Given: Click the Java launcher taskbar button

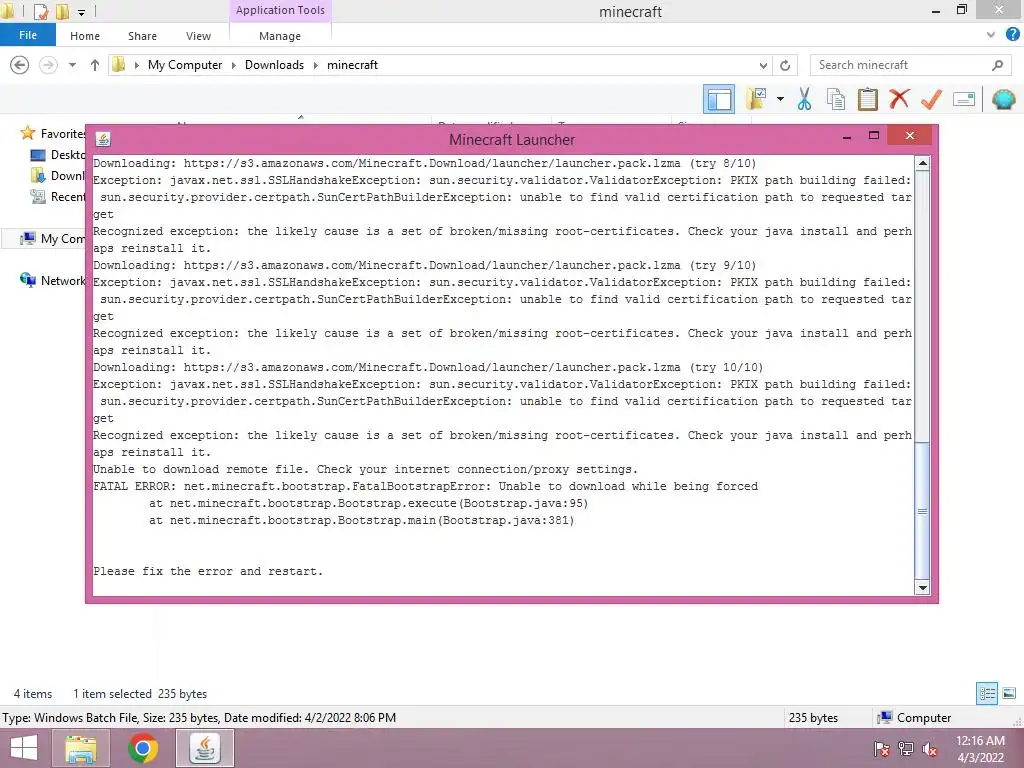Looking at the screenshot, I should pos(205,748).
